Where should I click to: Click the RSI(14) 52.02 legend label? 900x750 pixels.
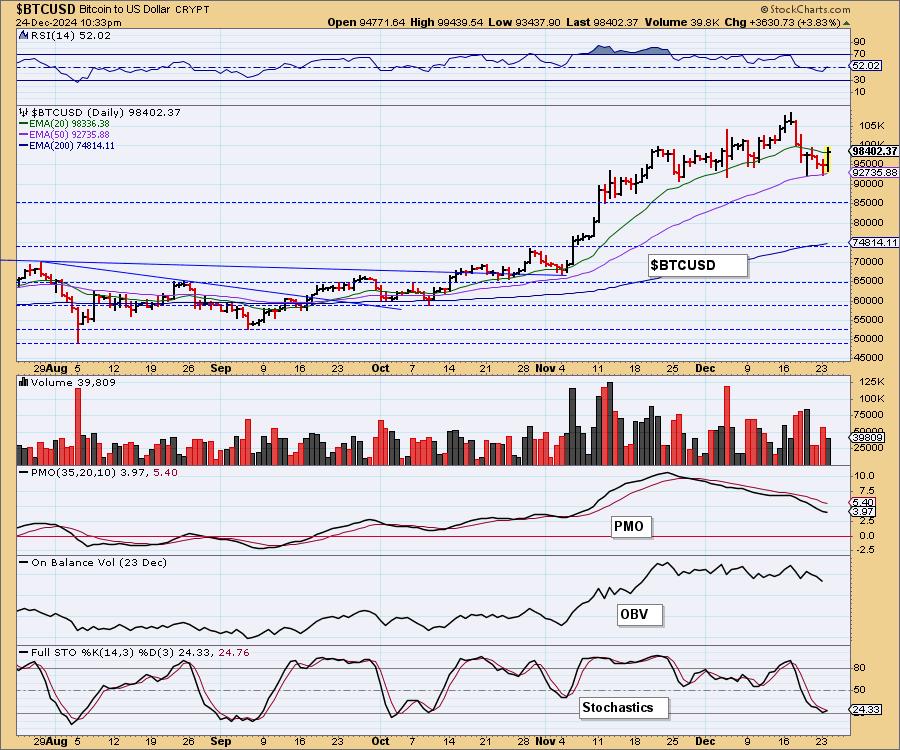tap(70, 35)
